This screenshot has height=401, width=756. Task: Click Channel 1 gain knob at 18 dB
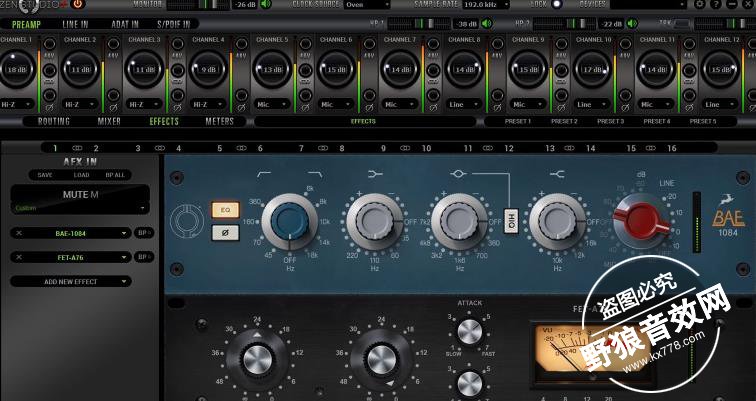click(x=16, y=69)
